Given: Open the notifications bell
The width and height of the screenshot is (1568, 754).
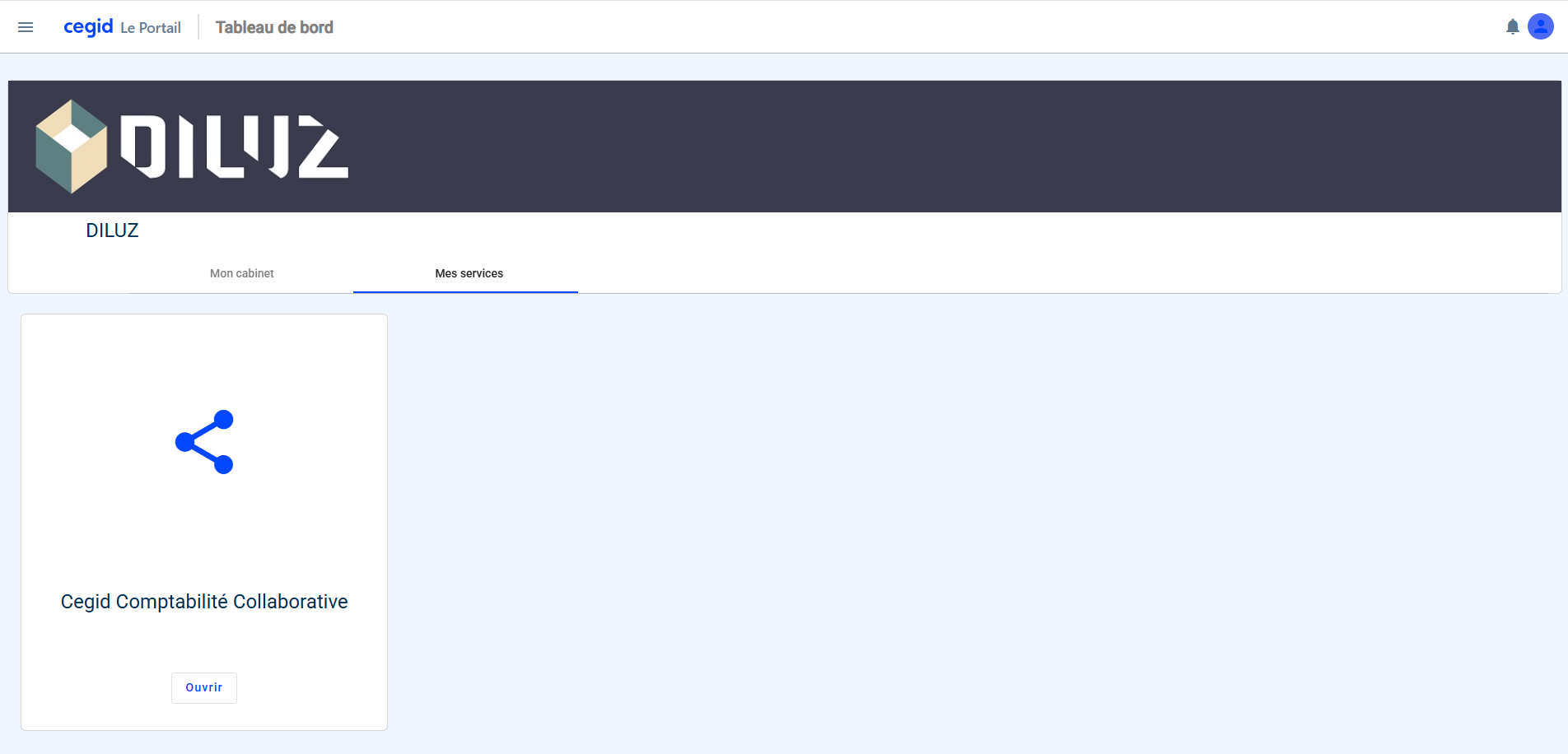Looking at the screenshot, I should point(1512,27).
